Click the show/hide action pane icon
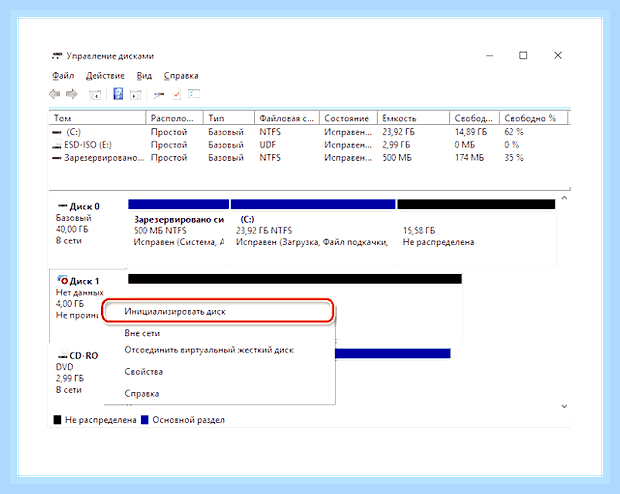 [x=136, y=95]
